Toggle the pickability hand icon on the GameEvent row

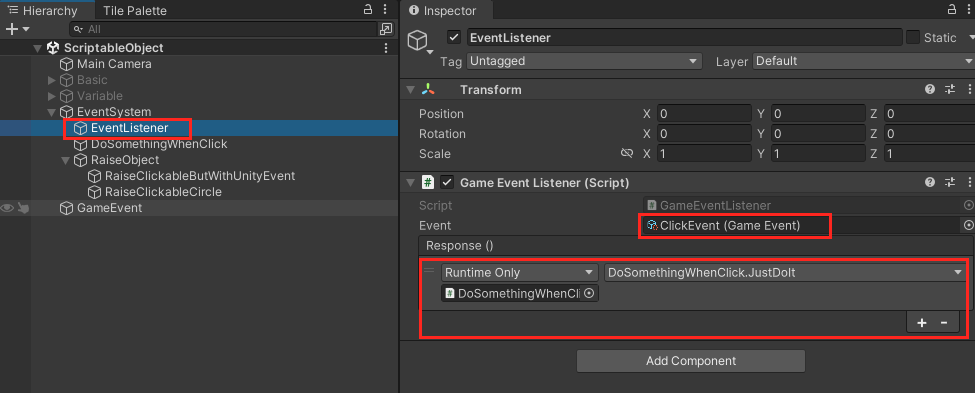(x=23, y=208)
